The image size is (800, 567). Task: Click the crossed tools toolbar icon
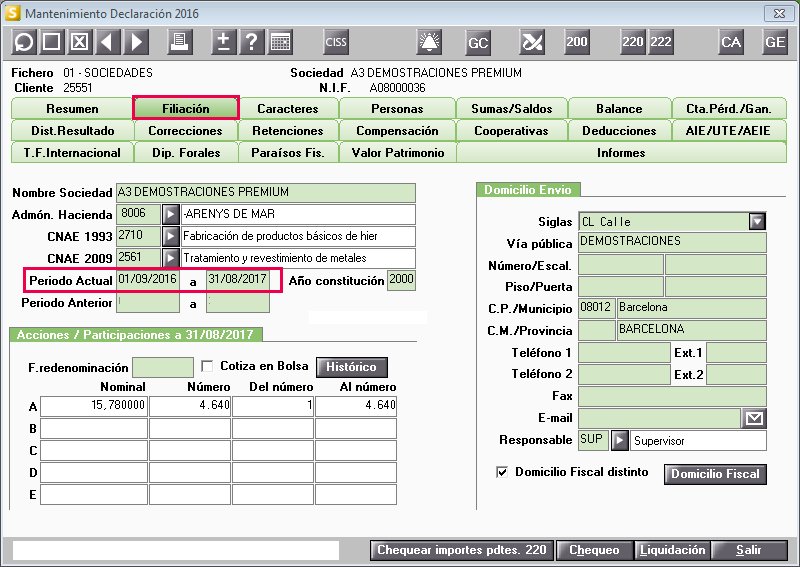click(532, 42)
